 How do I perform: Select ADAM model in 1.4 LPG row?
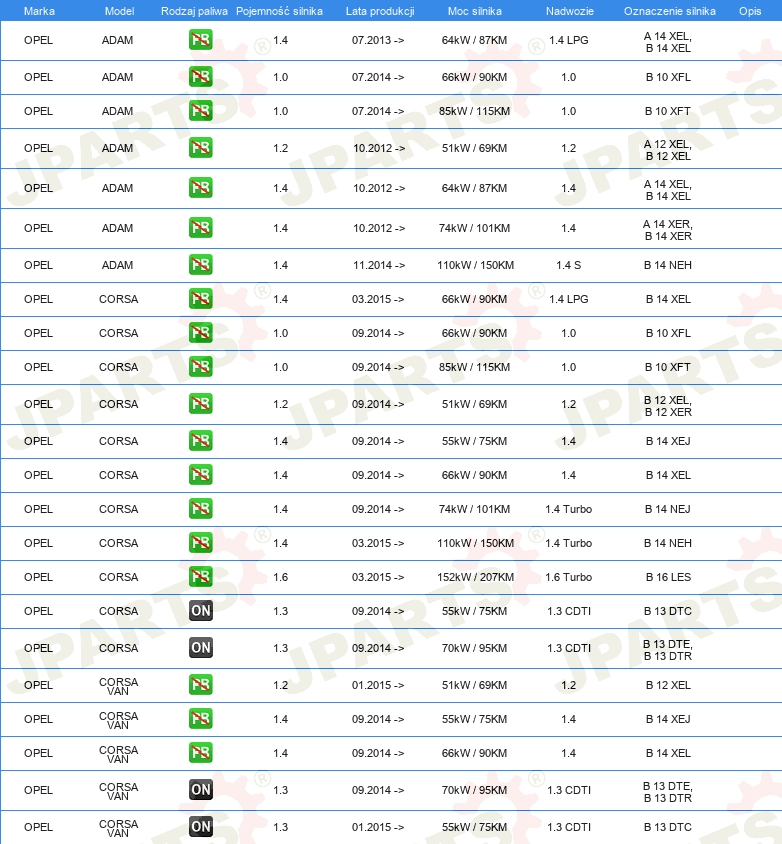click(117, 40)
